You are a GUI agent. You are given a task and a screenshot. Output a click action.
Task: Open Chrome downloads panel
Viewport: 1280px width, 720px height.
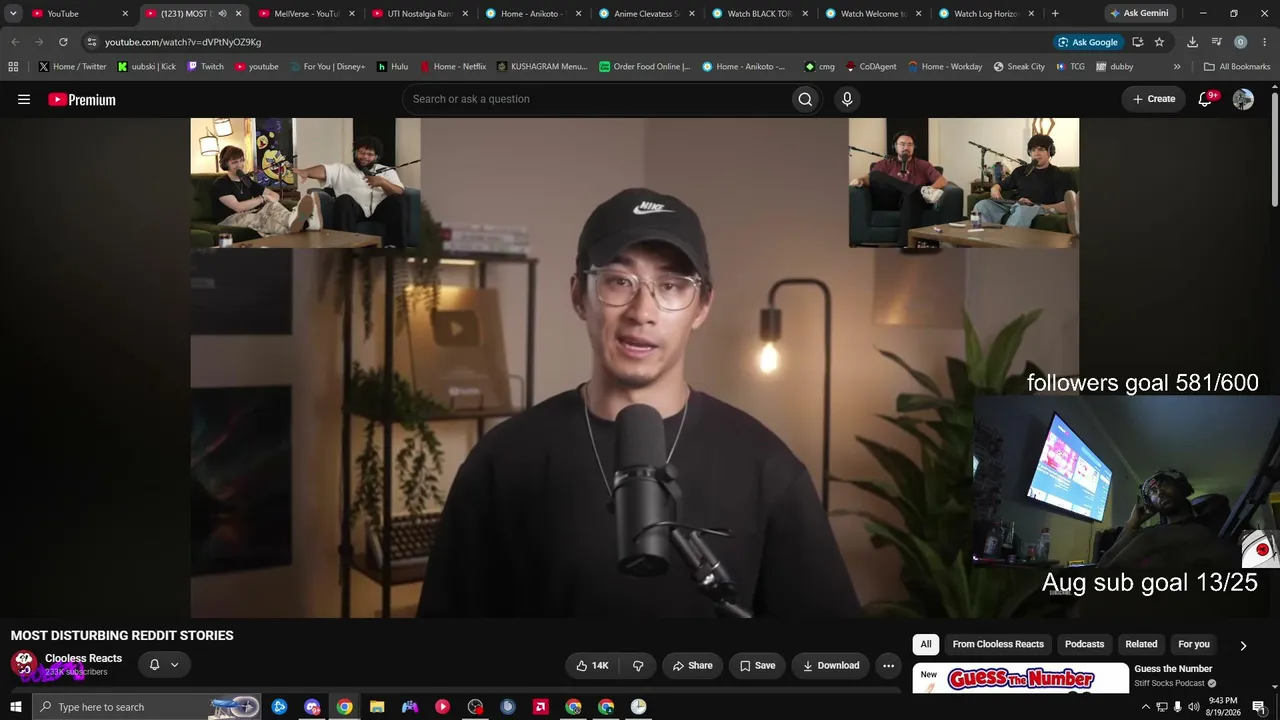(x=1192, y=42)
